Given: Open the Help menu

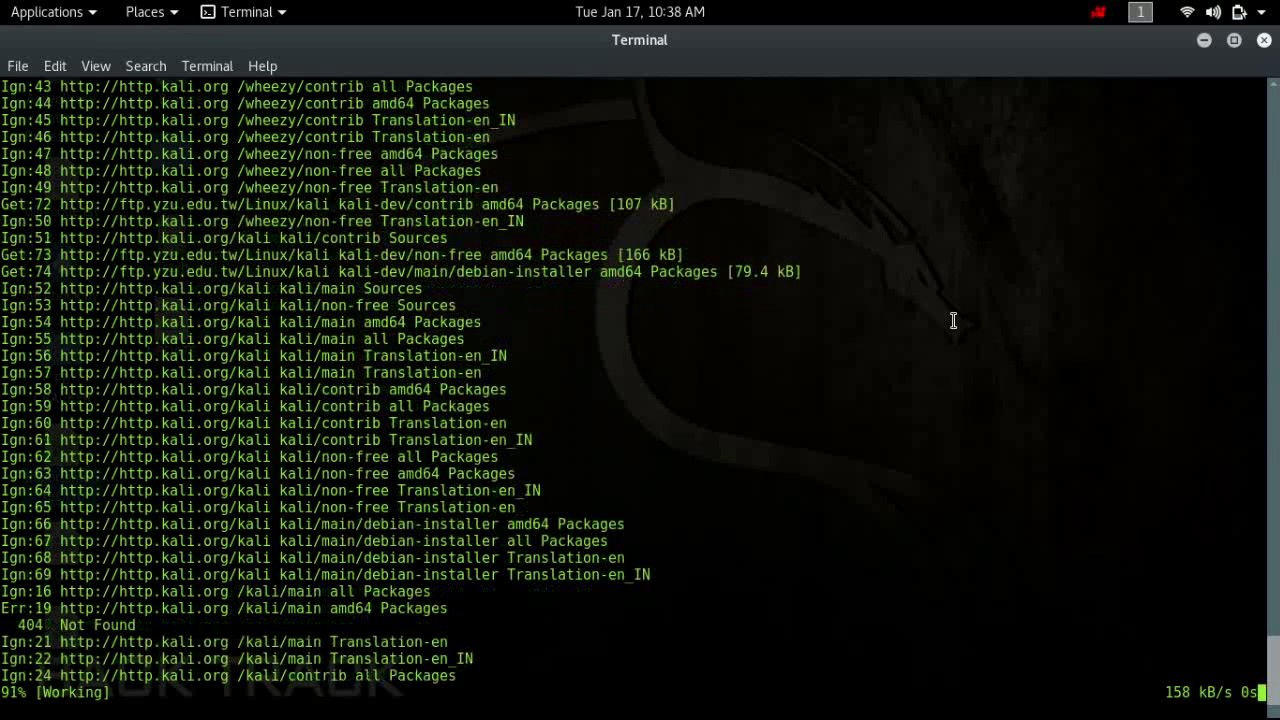Looking at the screenshot, I should [262, 66].
